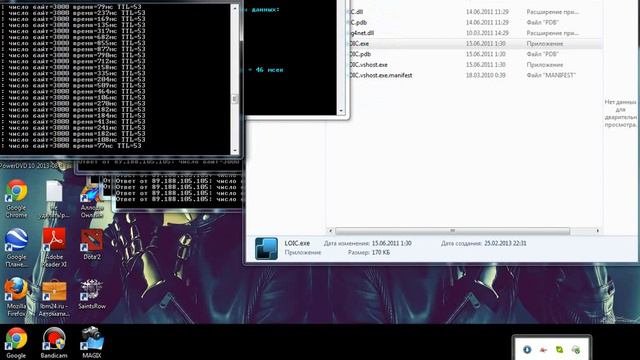Open the Adobe Reader XI shortcut
This screenshot has height=360, width=640.
tap(54, 248)
